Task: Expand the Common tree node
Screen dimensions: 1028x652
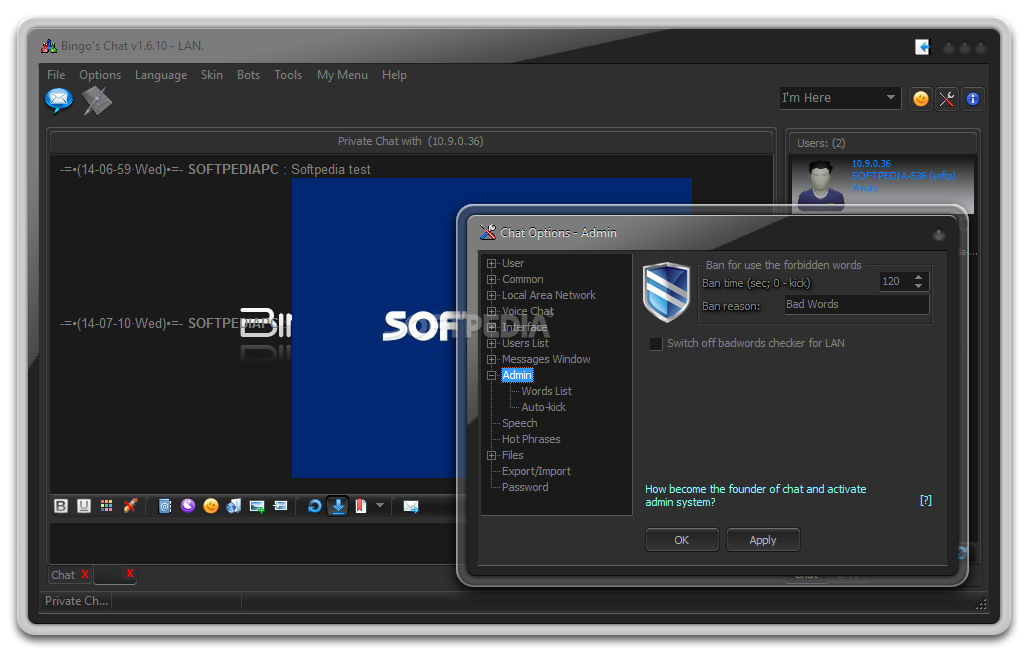Action: click(491, 279)
